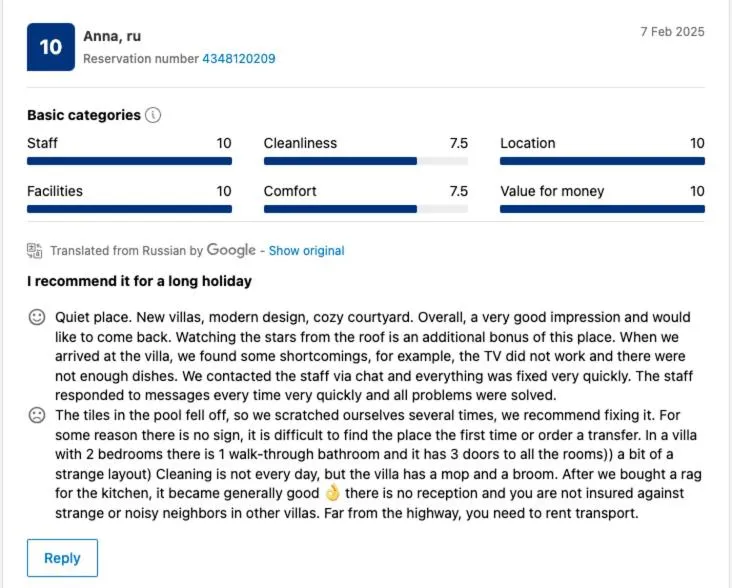Click the sad face negative feedback icon

coord(37,414)
